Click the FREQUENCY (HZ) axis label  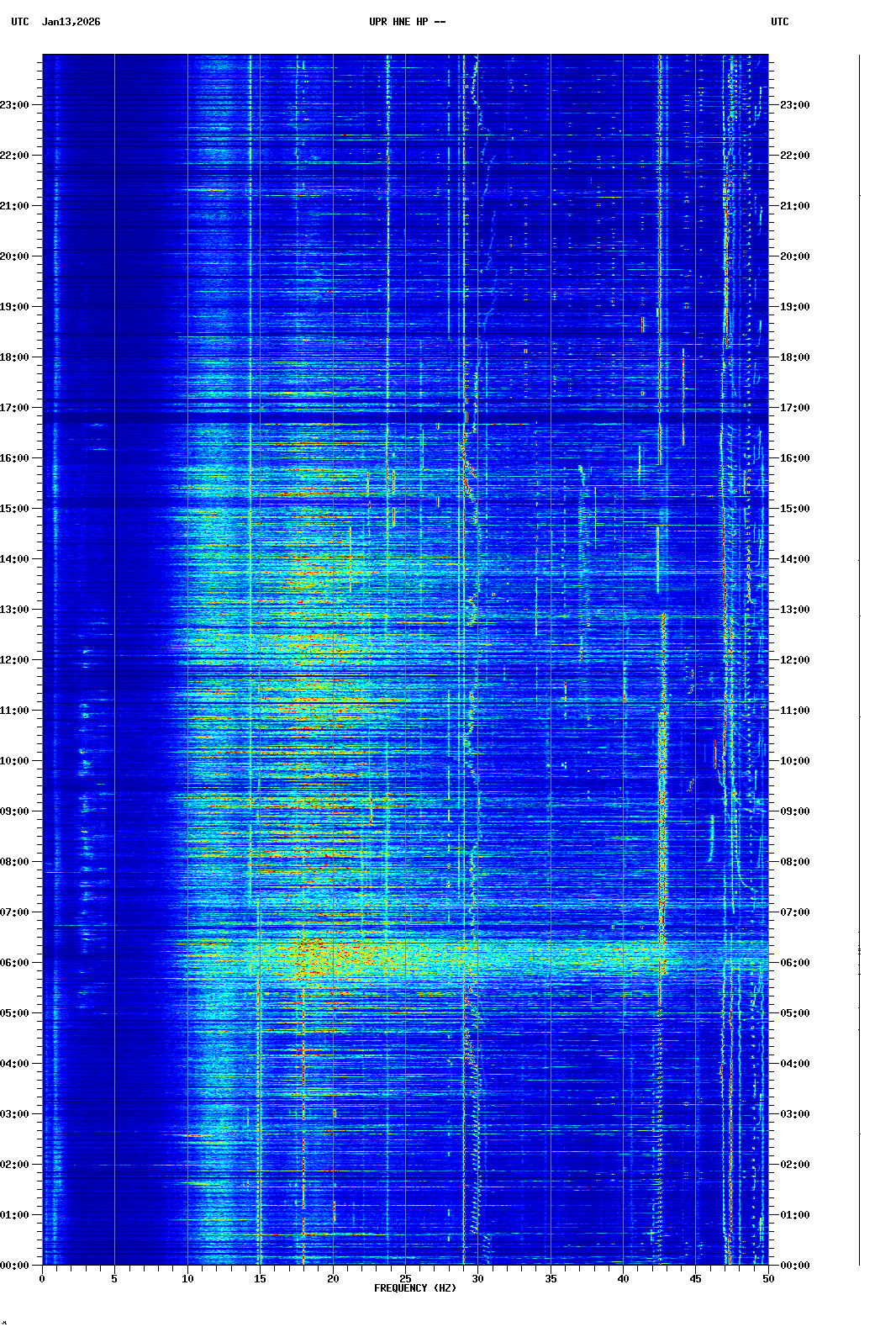[414, 1288]
